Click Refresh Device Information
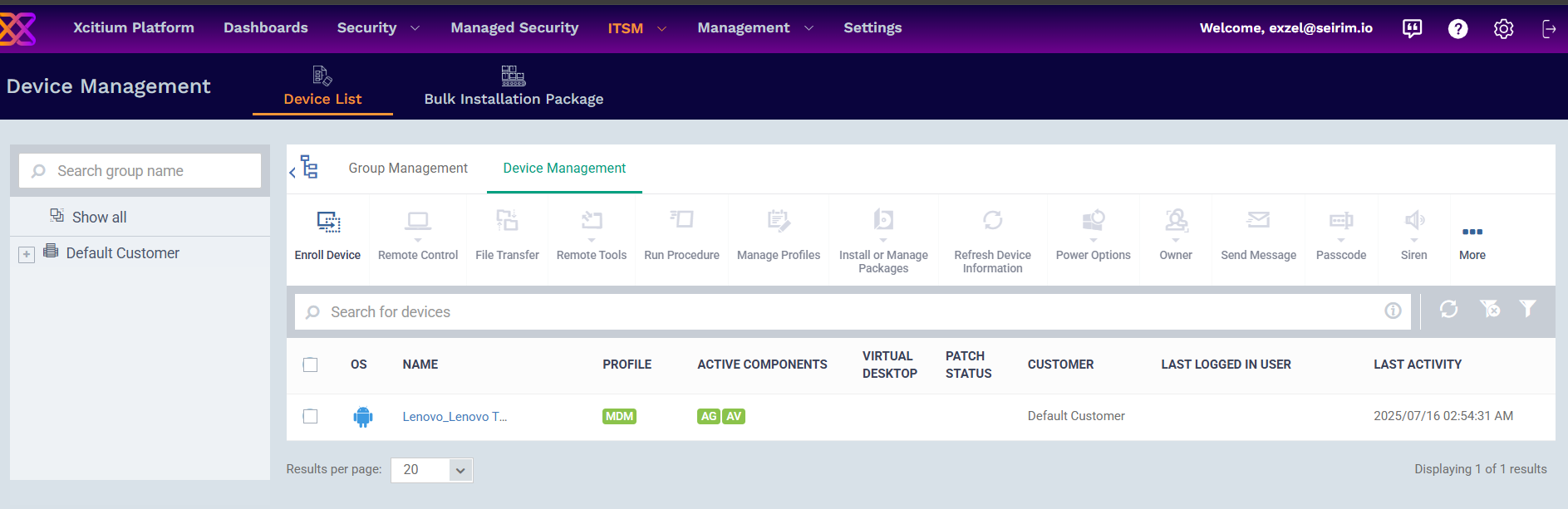This screenshot has height=509, width=1568. tap(992, 242)
